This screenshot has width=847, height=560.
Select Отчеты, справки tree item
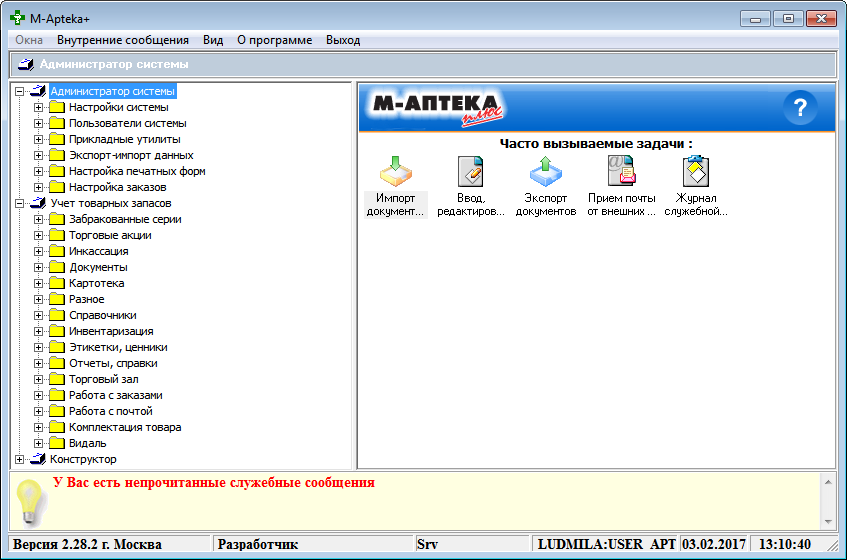point(113,363)
